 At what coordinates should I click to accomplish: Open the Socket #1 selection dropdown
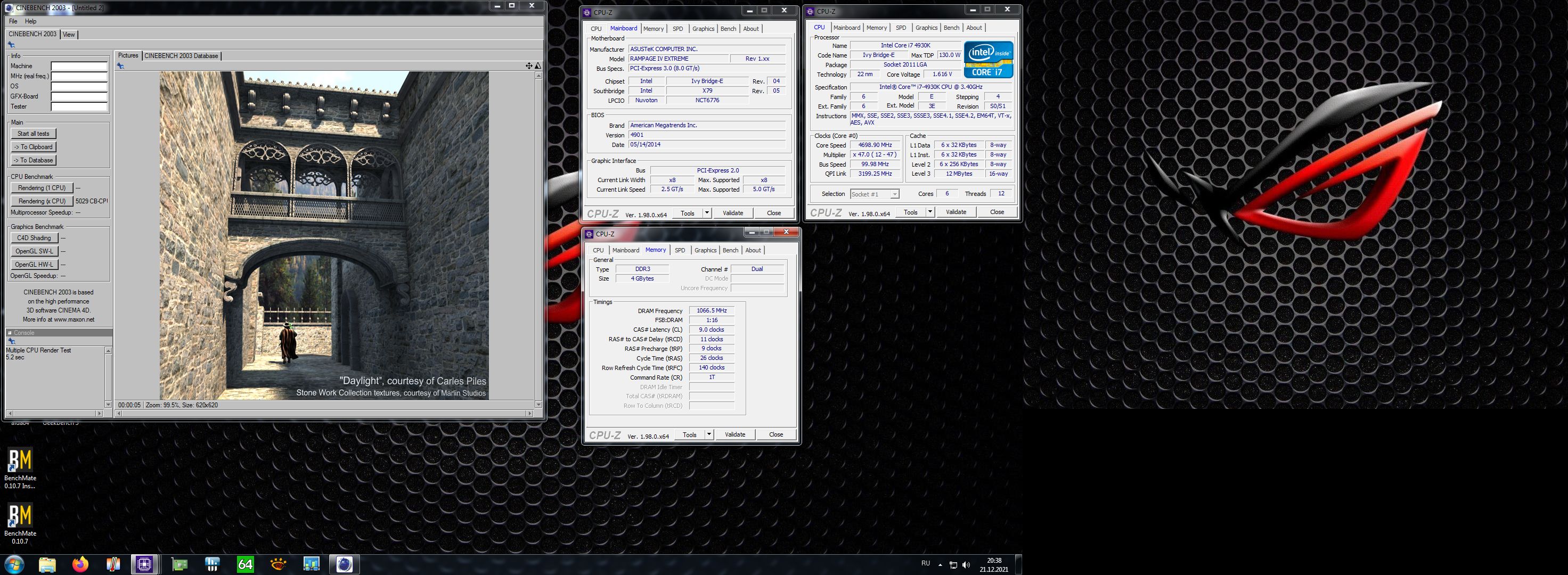[x=875, y=194]
